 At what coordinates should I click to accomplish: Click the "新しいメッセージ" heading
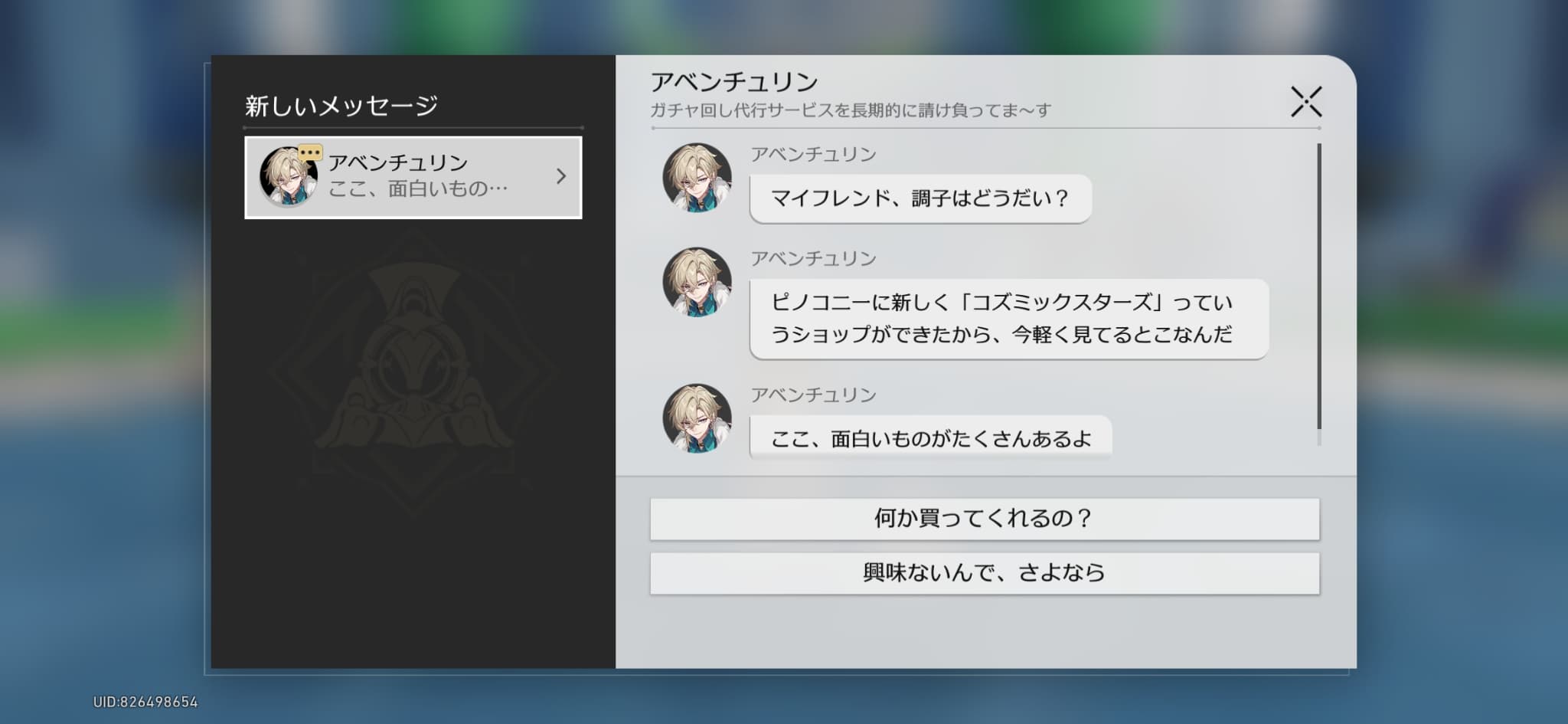(341, 106)
